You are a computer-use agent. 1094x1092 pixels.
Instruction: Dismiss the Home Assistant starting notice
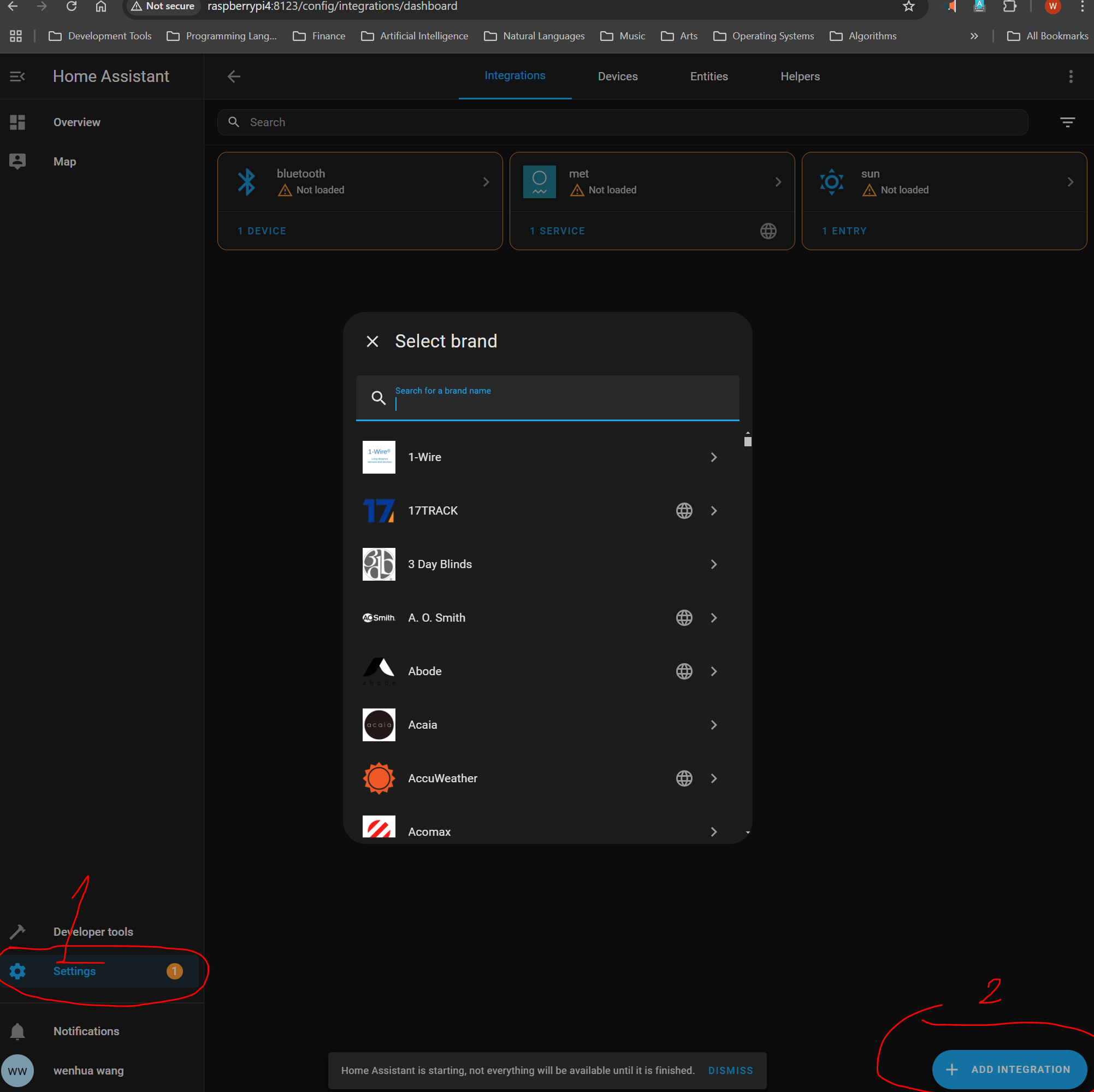tap(730, 1071)
